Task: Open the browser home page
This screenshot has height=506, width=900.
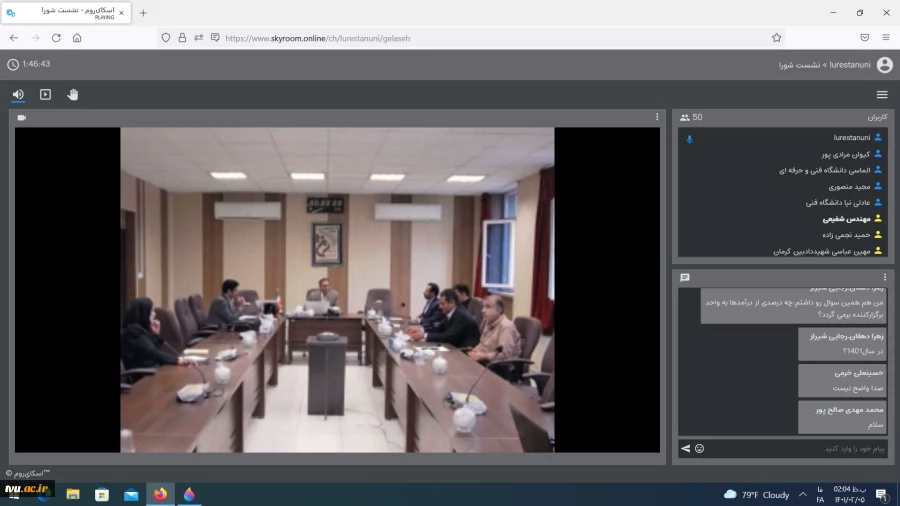Action: (77, 38)
